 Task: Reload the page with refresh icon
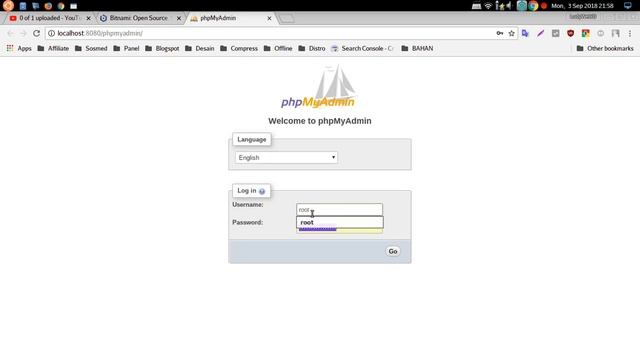pyautogui.click(x=36, y=33)
